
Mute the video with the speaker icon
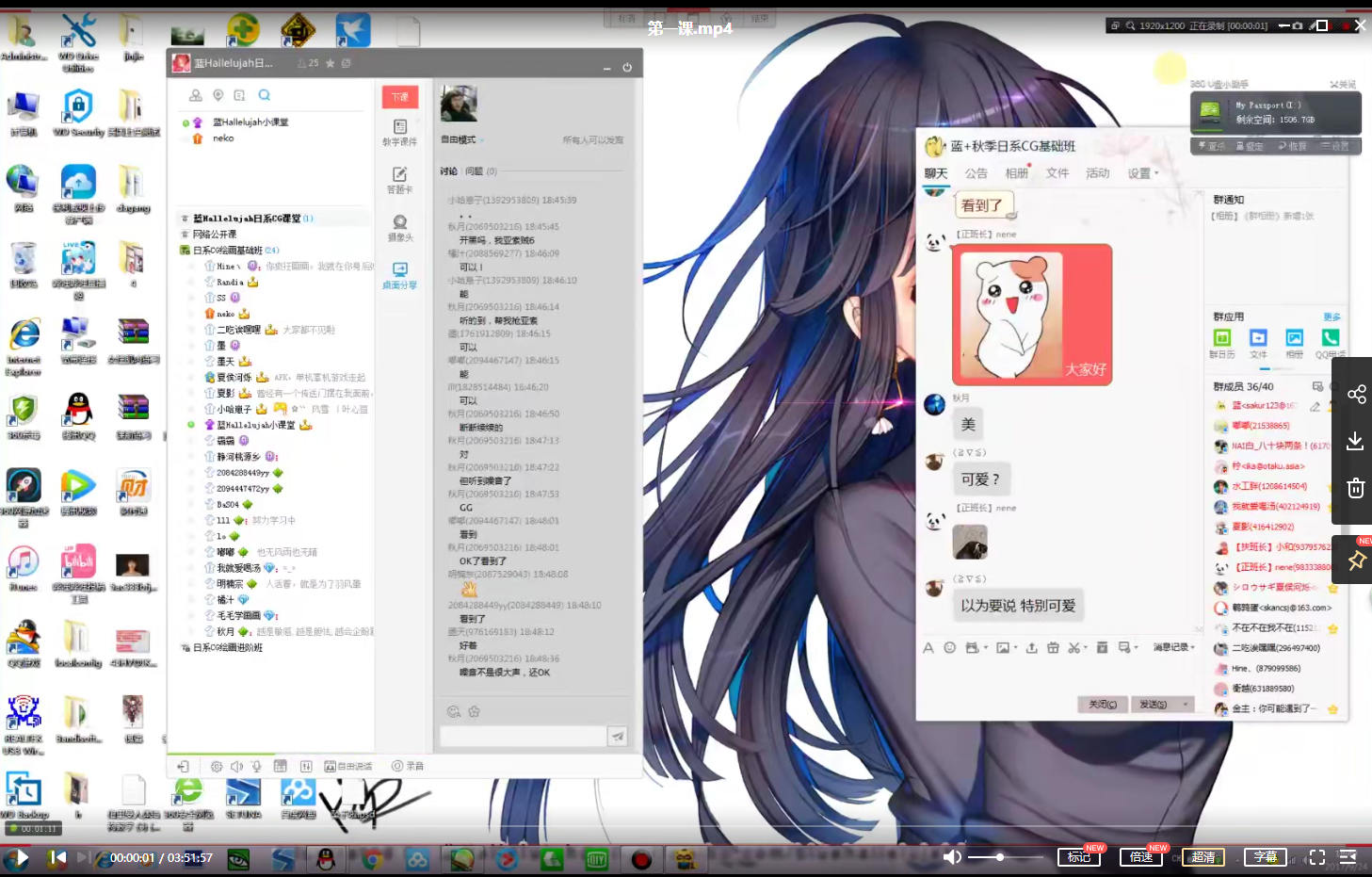(x=952, y=857)
